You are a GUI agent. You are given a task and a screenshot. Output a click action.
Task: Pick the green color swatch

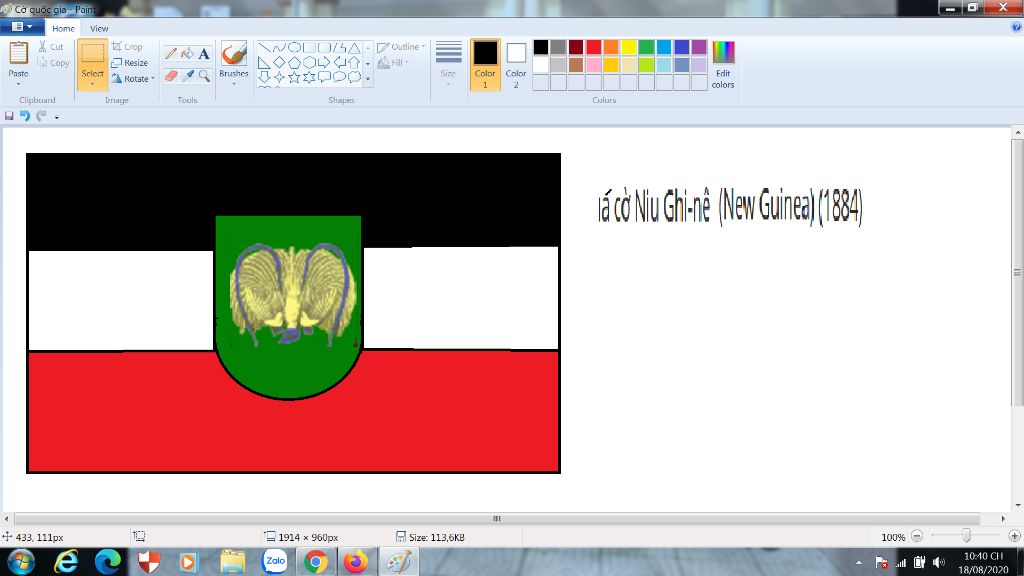pos(647,47)
